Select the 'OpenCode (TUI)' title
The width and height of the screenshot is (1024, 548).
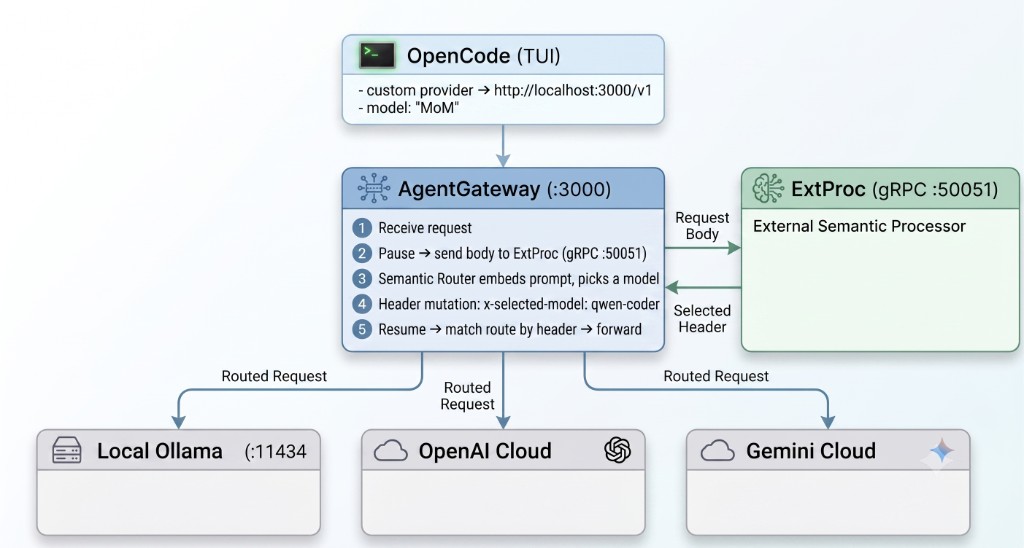483,56
